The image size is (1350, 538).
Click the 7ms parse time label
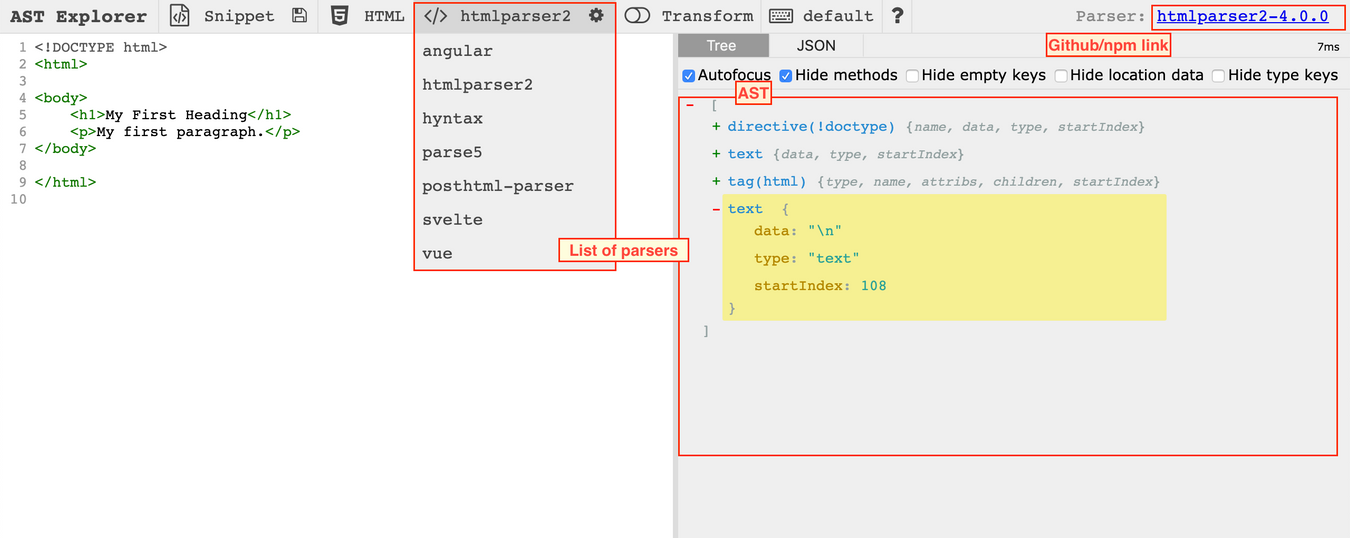point(1327,47)
